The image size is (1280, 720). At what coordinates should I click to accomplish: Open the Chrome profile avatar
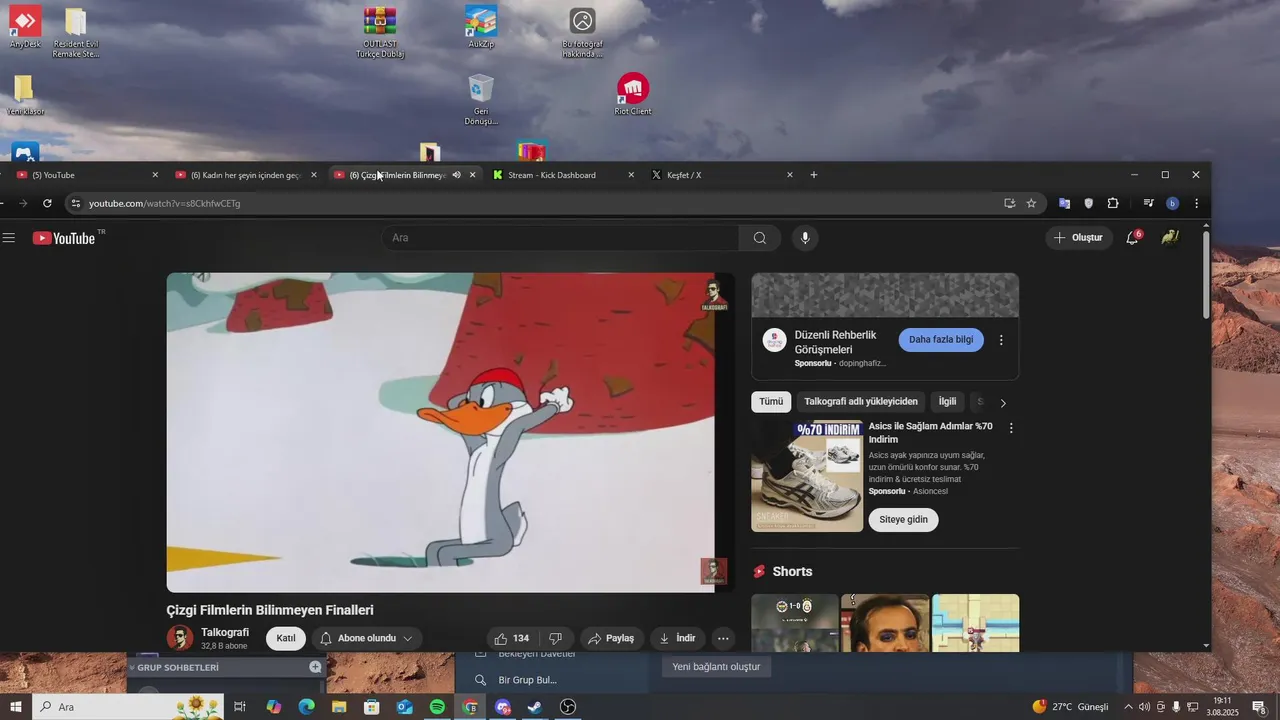point(1173,203)
